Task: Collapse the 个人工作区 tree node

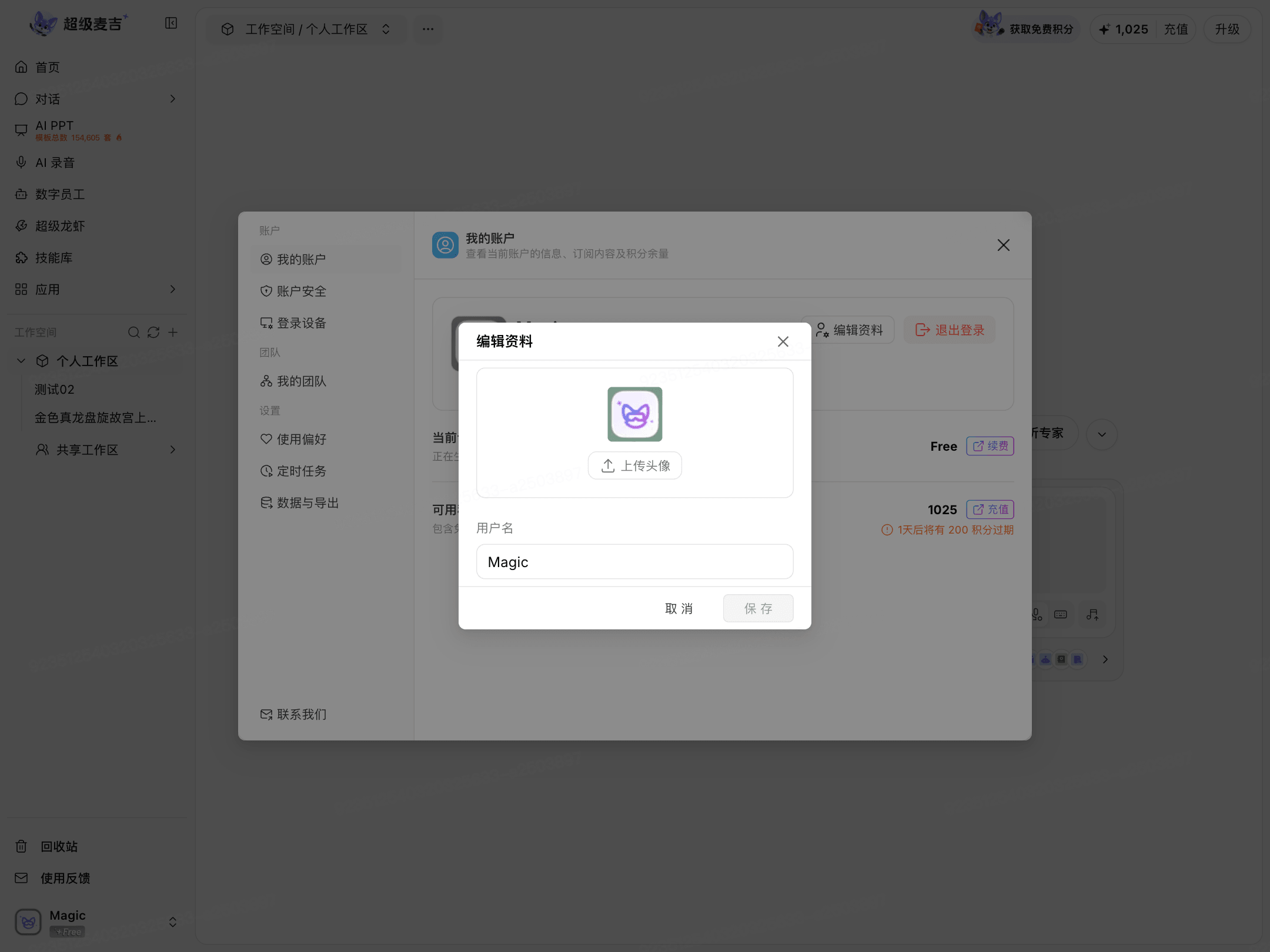Action: coord(21,361)
